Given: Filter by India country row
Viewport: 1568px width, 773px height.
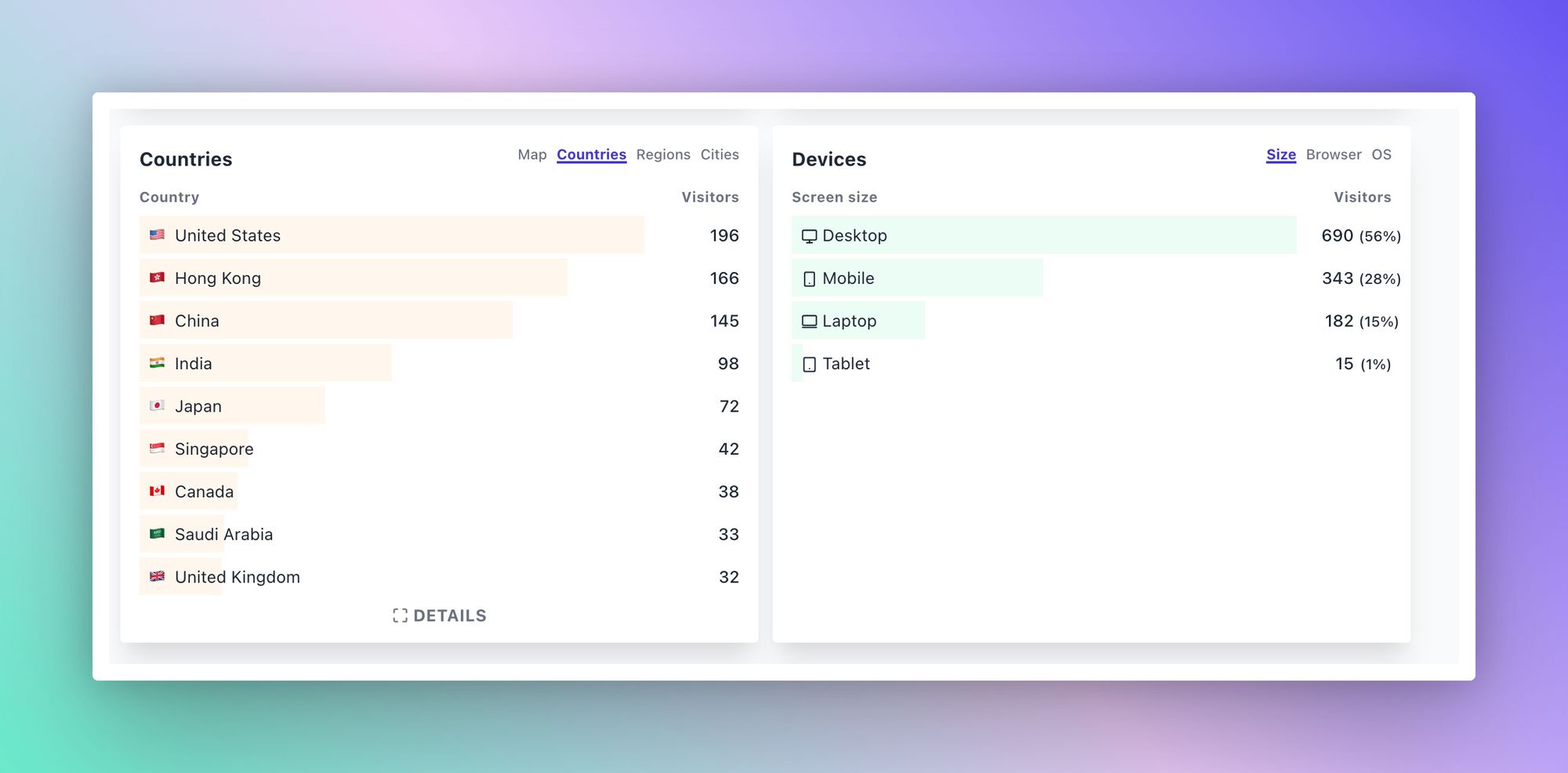Looking at the screenshot, I should tap(439, 363).
